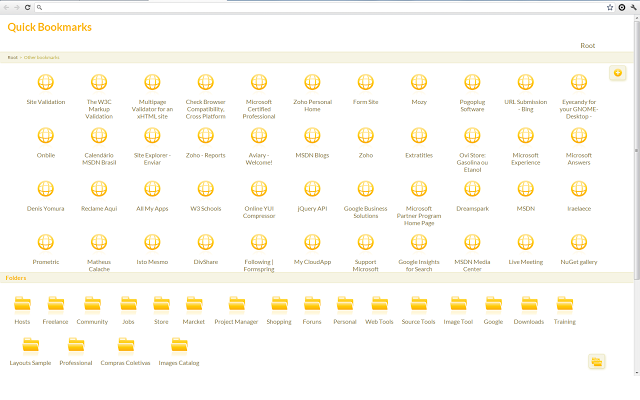Open The W3C Markup Validation bookmark
The image size is (640, 400).
99,96
